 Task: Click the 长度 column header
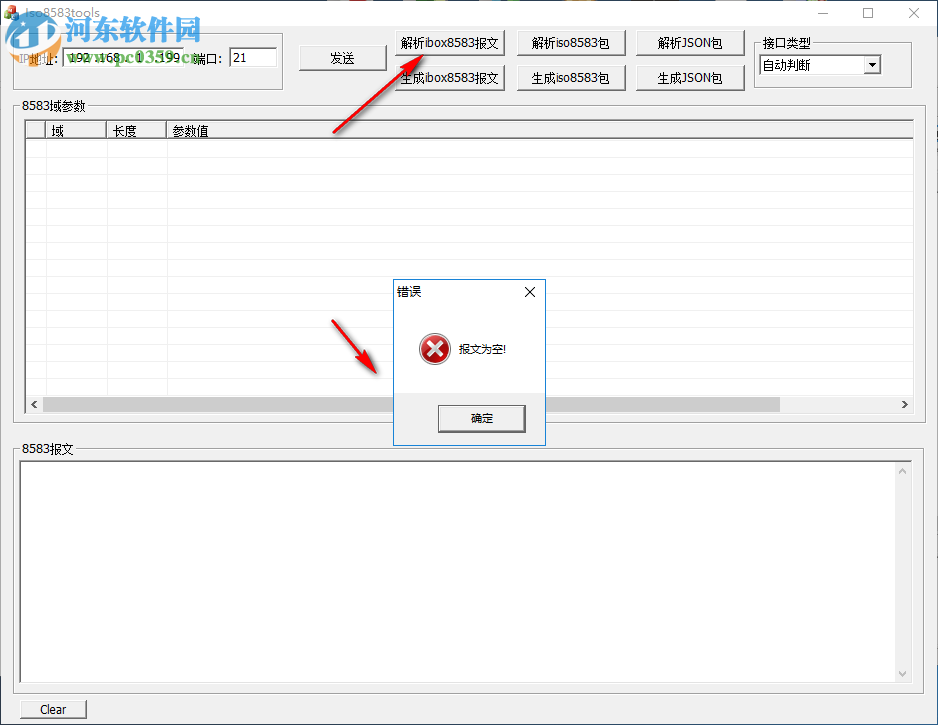(x=135, y=130)
